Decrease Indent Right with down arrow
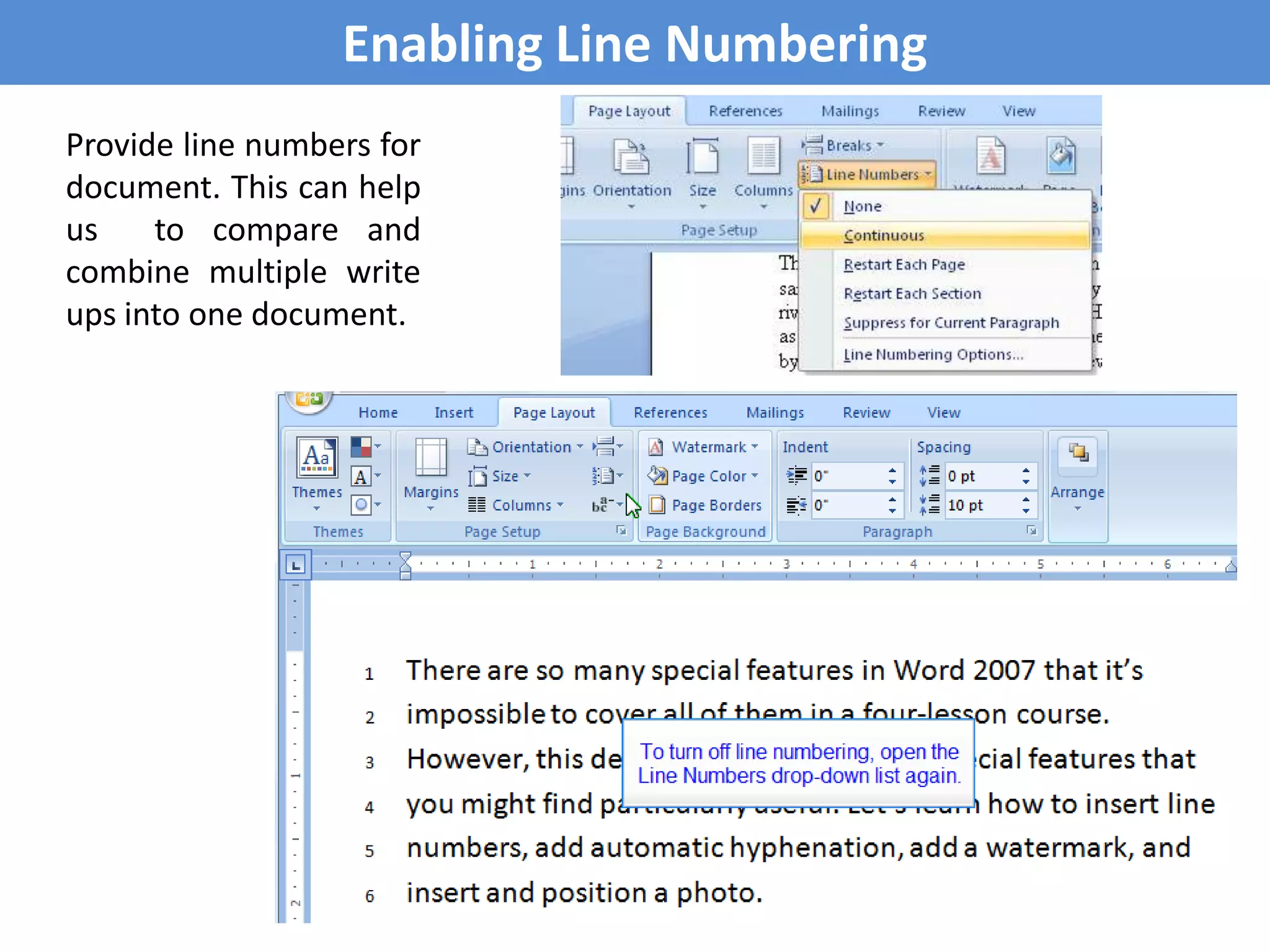1270x952 pixels. [x=892, y=511]
